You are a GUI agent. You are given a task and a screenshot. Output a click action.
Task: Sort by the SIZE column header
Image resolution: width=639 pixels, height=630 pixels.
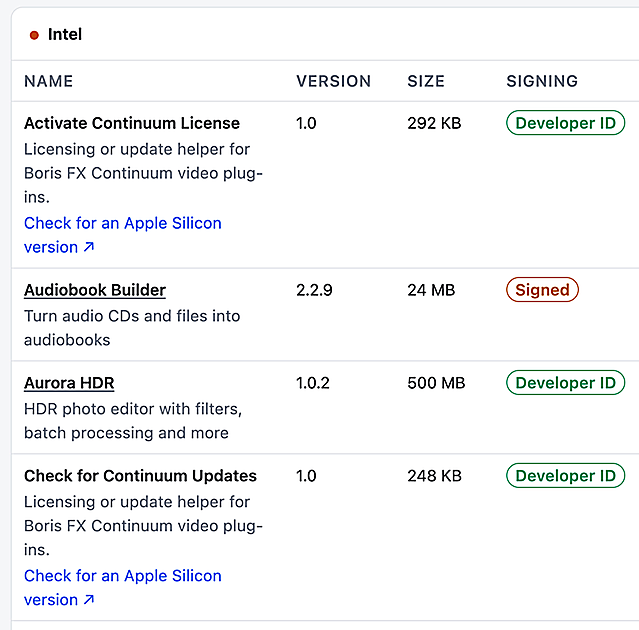click(426, 81)
